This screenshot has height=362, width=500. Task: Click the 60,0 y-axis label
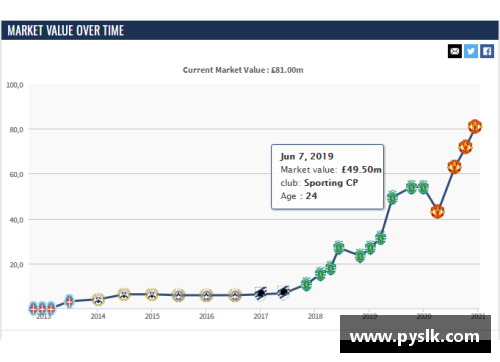[16, 175]
